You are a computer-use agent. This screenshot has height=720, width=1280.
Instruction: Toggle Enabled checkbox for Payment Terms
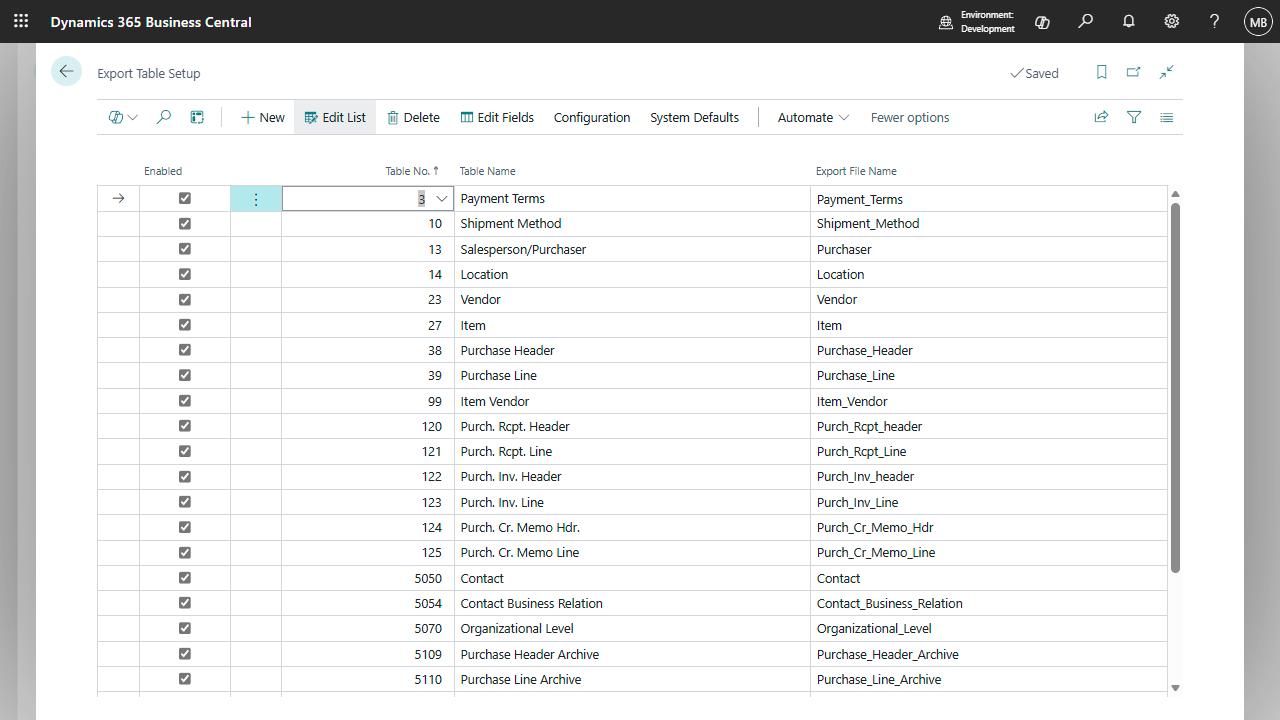click(x=185, y=198)
